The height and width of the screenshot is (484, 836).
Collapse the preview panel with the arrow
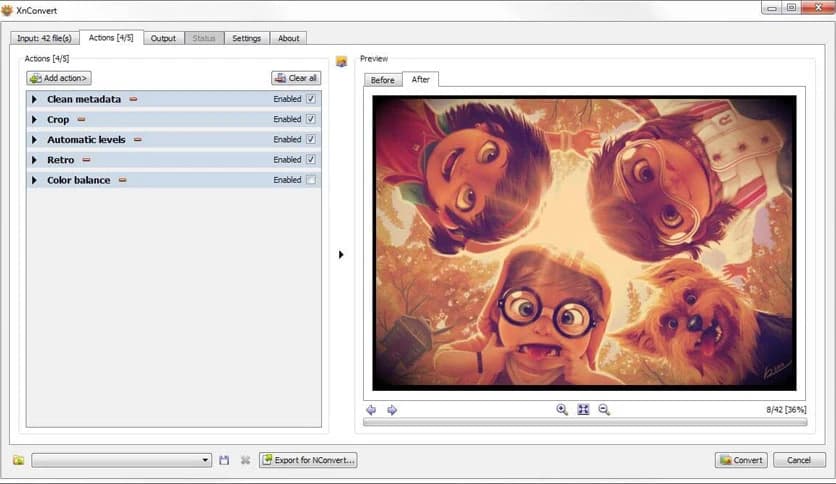pos(341,255)
